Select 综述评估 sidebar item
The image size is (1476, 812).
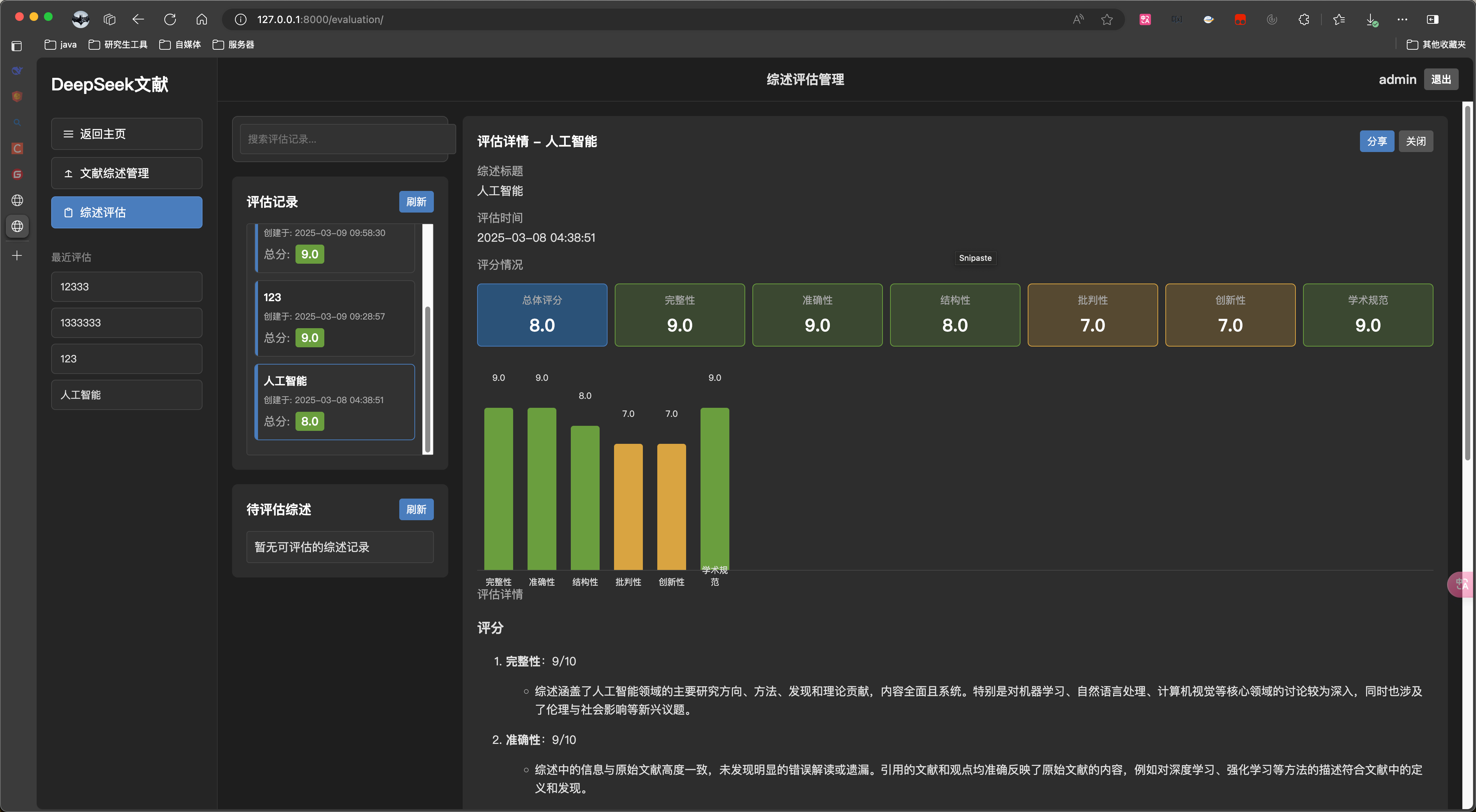(126, 213)
